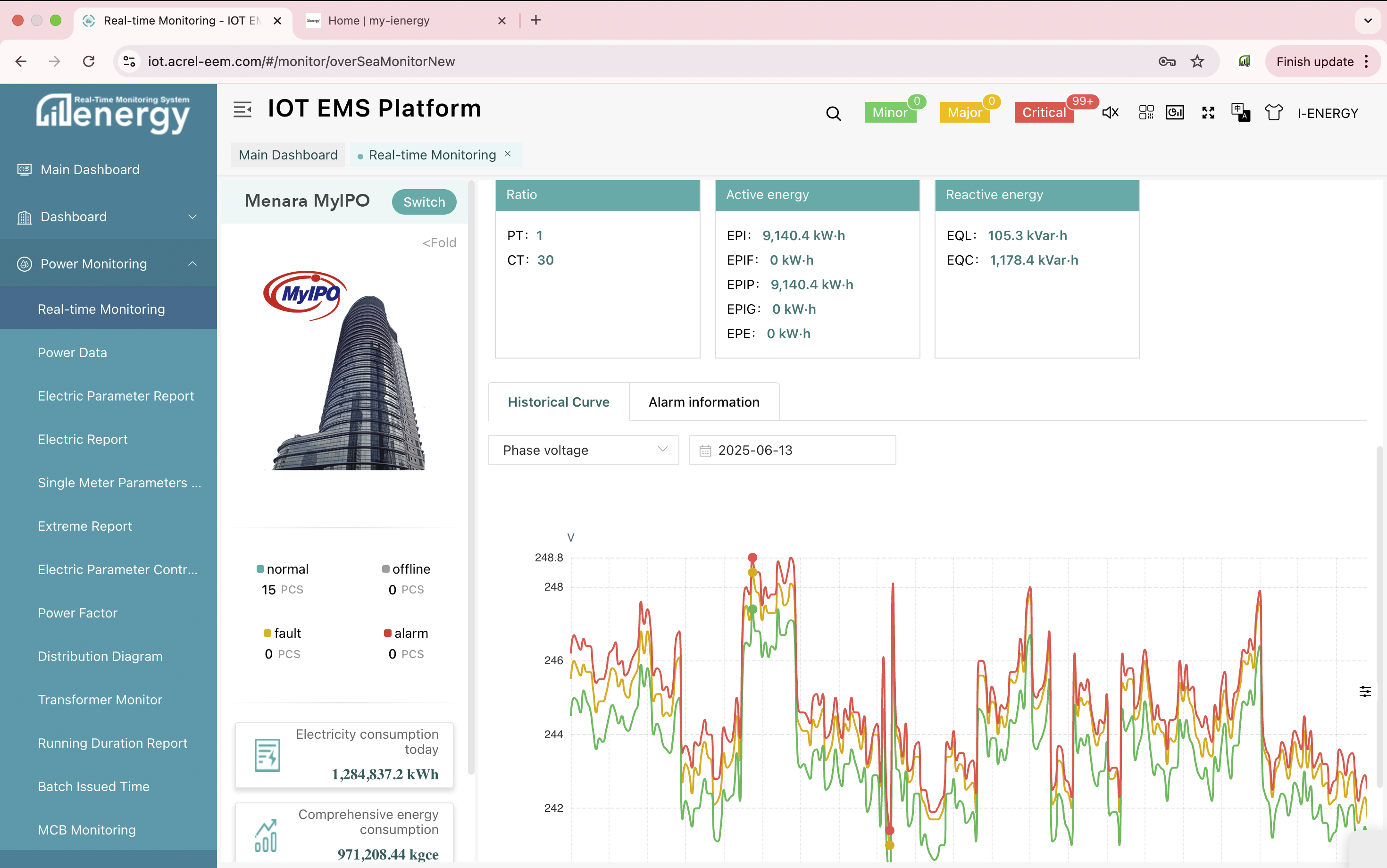This screenshot has height=868, width=1387.
Task: Enter fullscreen with the expand arrows icon
Action: point(1208,113)
